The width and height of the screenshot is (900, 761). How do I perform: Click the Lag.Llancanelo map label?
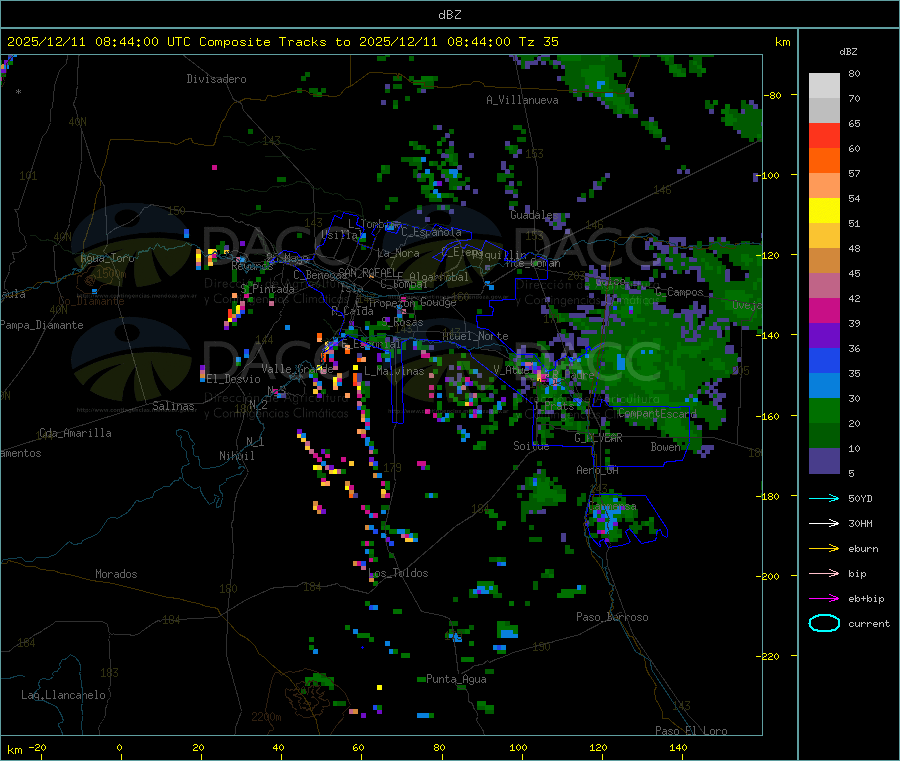pos(64,695)
